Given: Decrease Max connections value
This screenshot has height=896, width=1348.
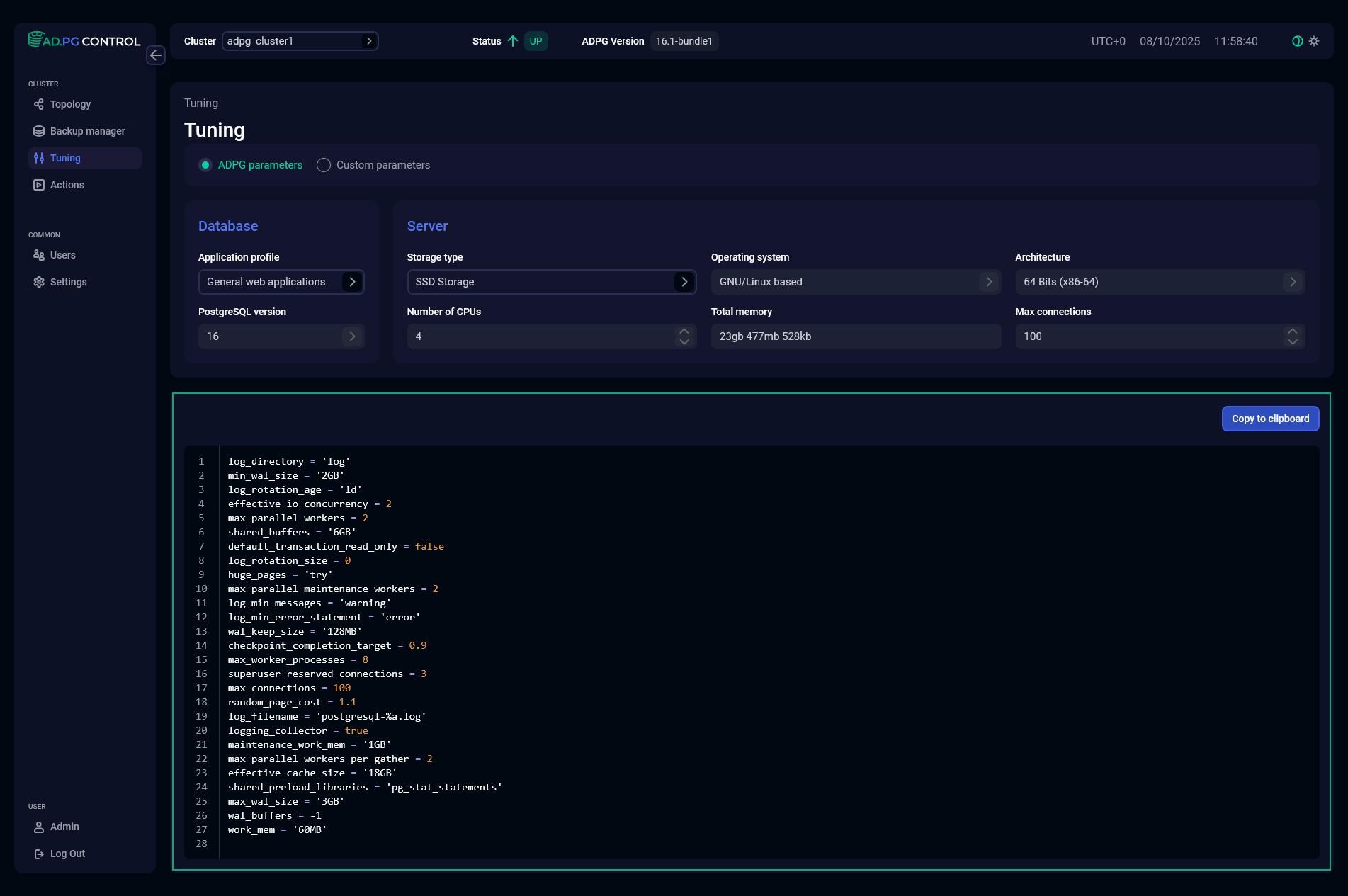Looking at the screenshot, I should [1293, 342].
